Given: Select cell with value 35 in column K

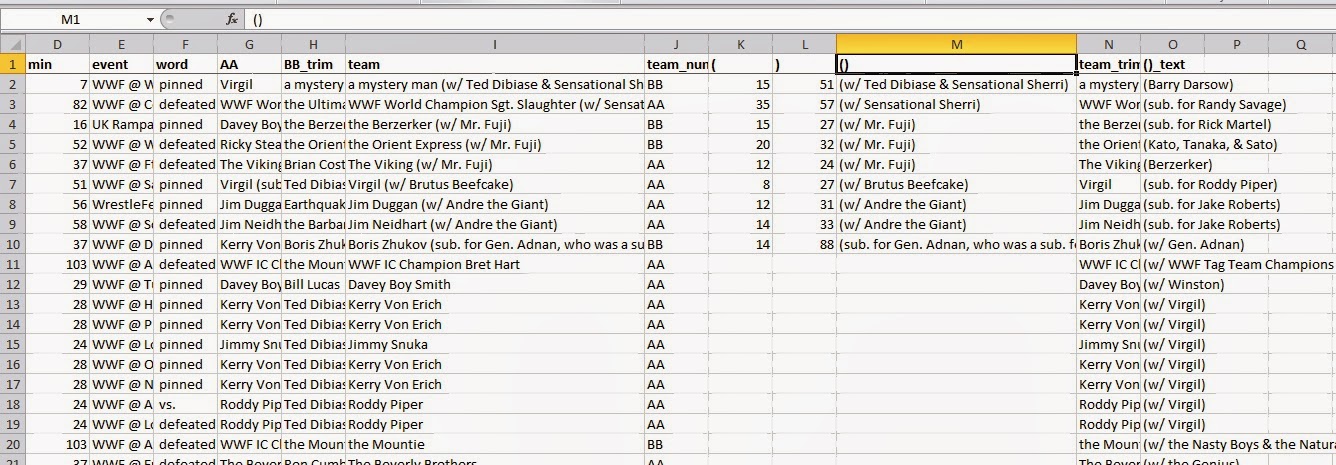Looking at the screenshot, I should pos(740,104).
